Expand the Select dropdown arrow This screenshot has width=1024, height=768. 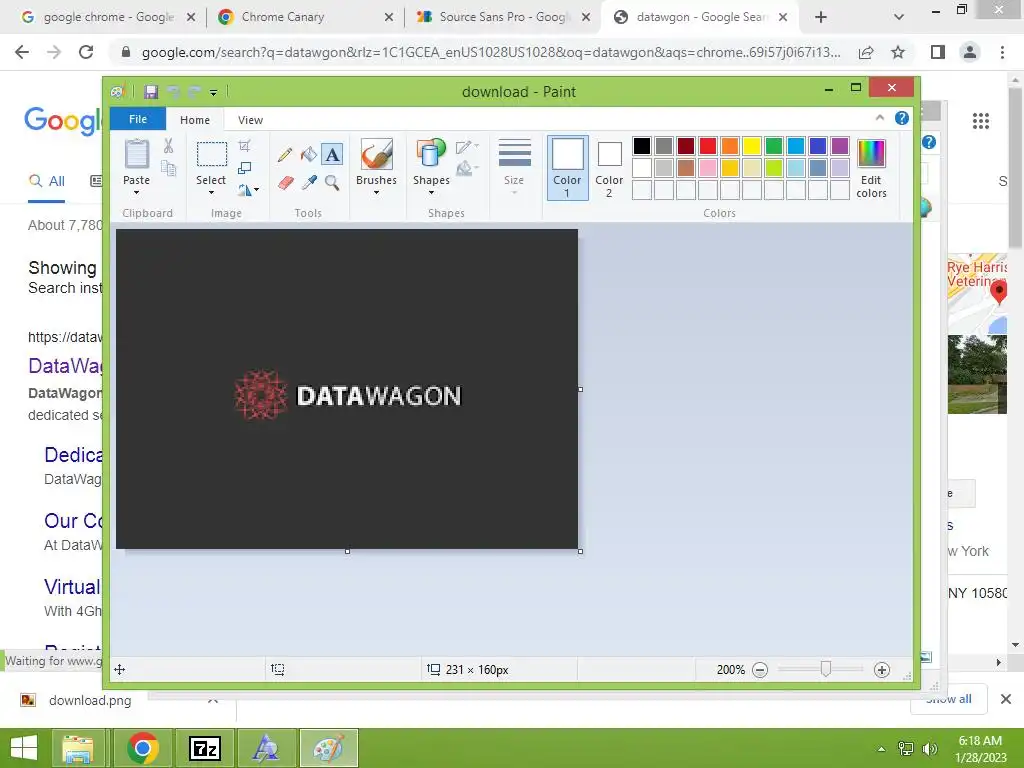pos(211,193)
